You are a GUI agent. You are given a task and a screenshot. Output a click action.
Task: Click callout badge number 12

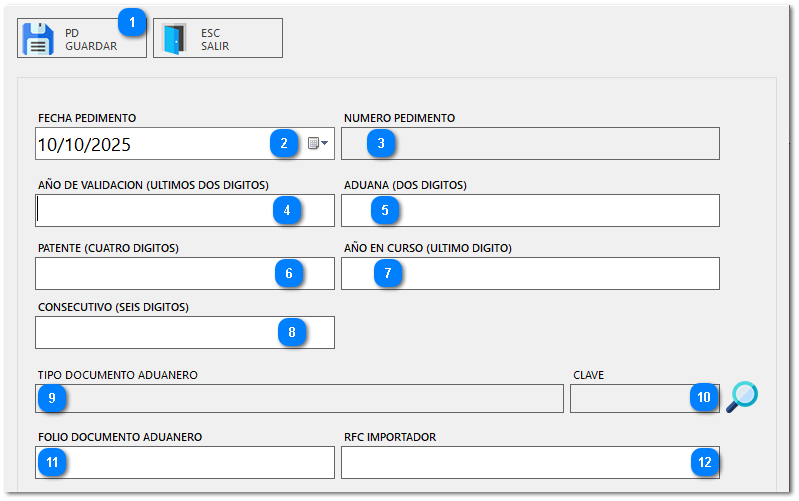[x=704, y=462]
